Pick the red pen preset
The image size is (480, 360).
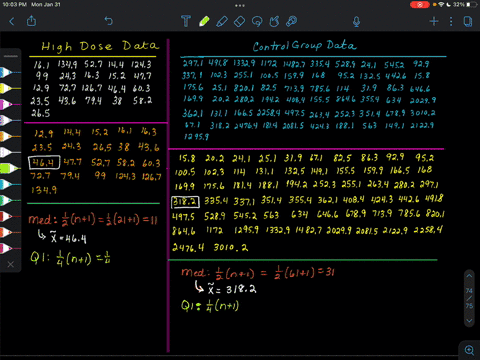click(9, 216)
